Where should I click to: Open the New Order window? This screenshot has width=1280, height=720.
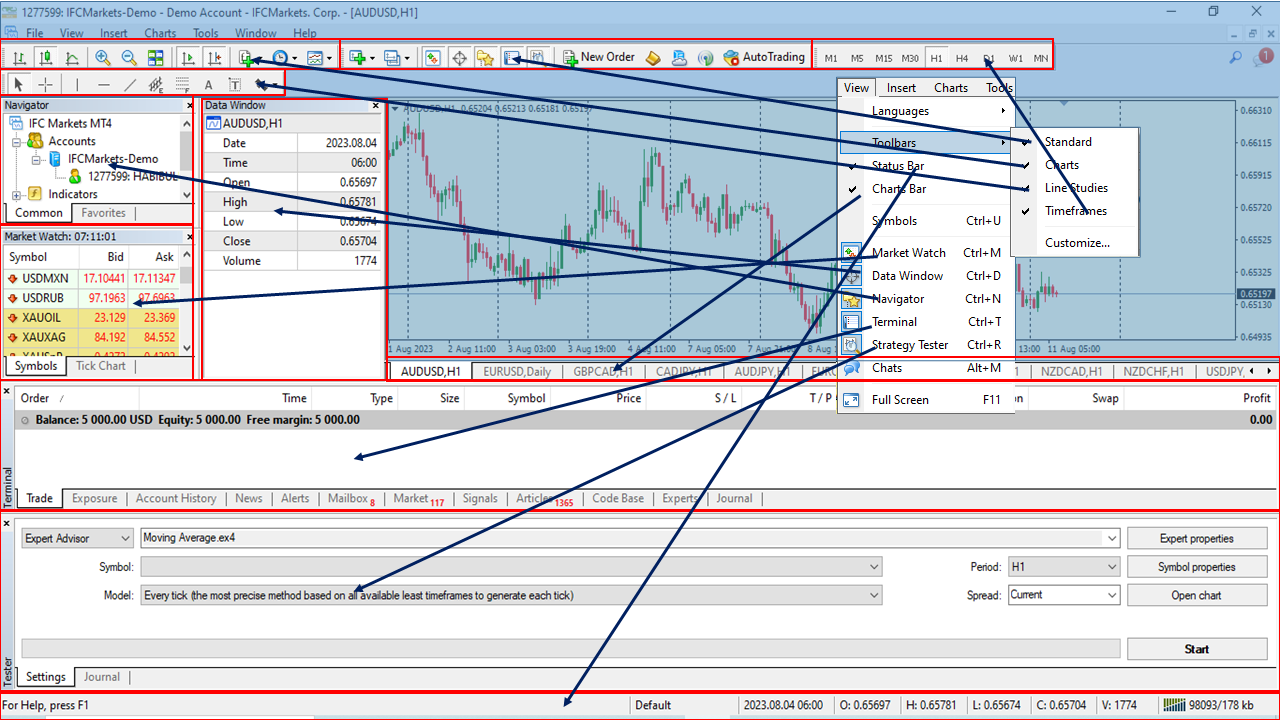tap(598, 57)
